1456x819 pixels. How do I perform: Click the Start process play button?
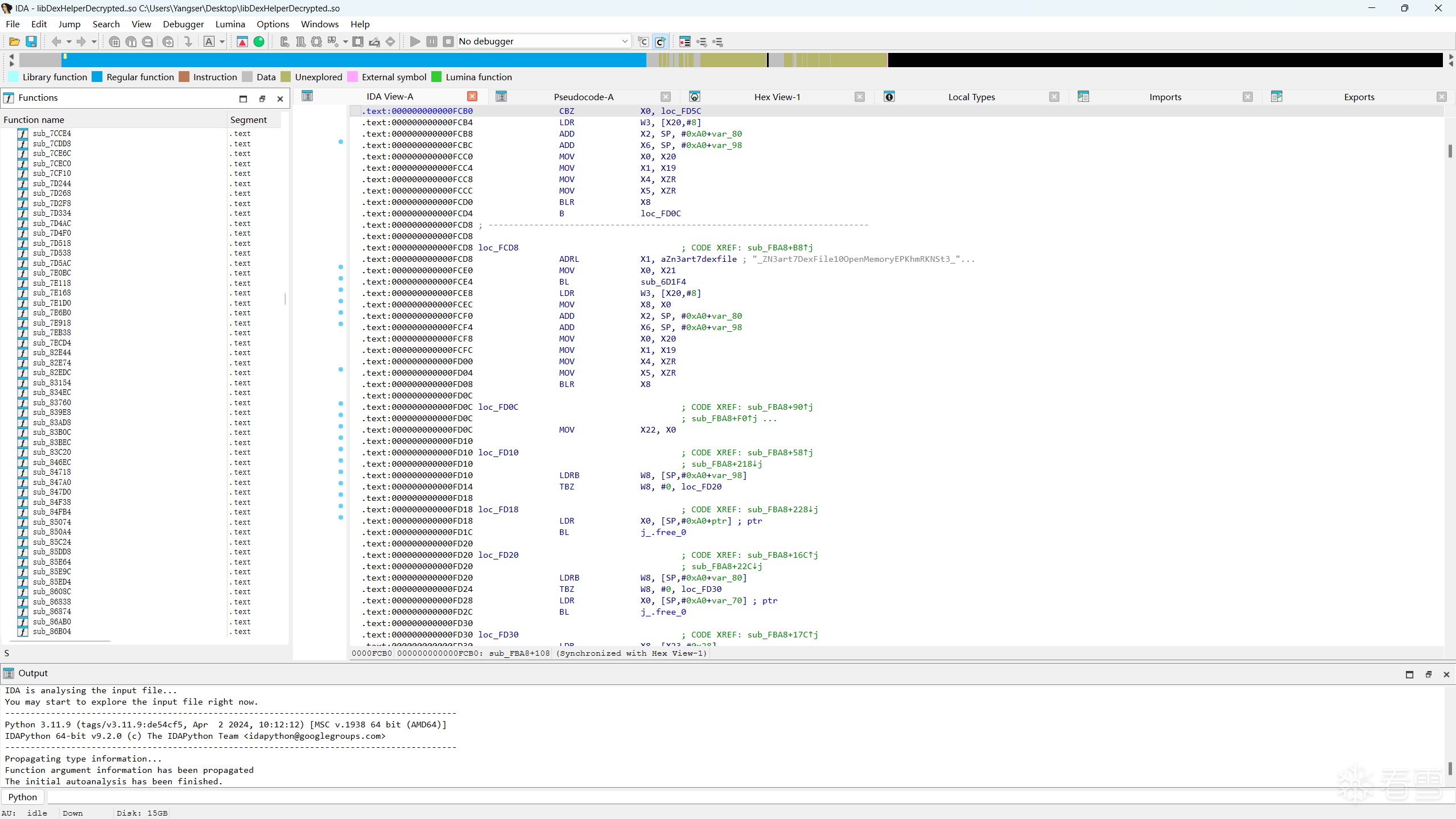pyautogui.click(x=415, y=42)
